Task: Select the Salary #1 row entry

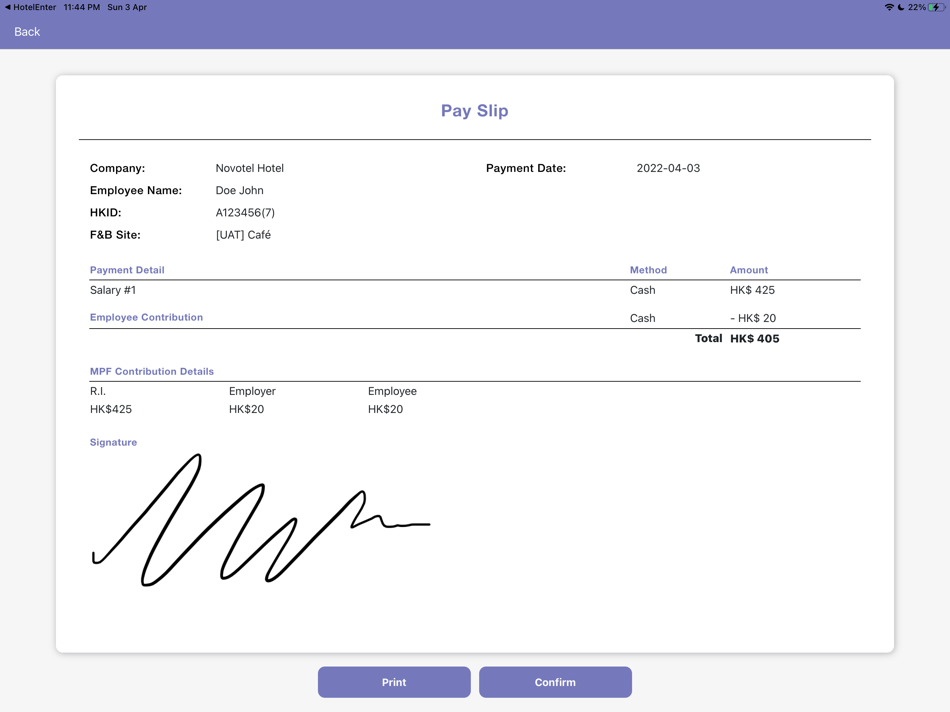Action: tap(113, 290)
